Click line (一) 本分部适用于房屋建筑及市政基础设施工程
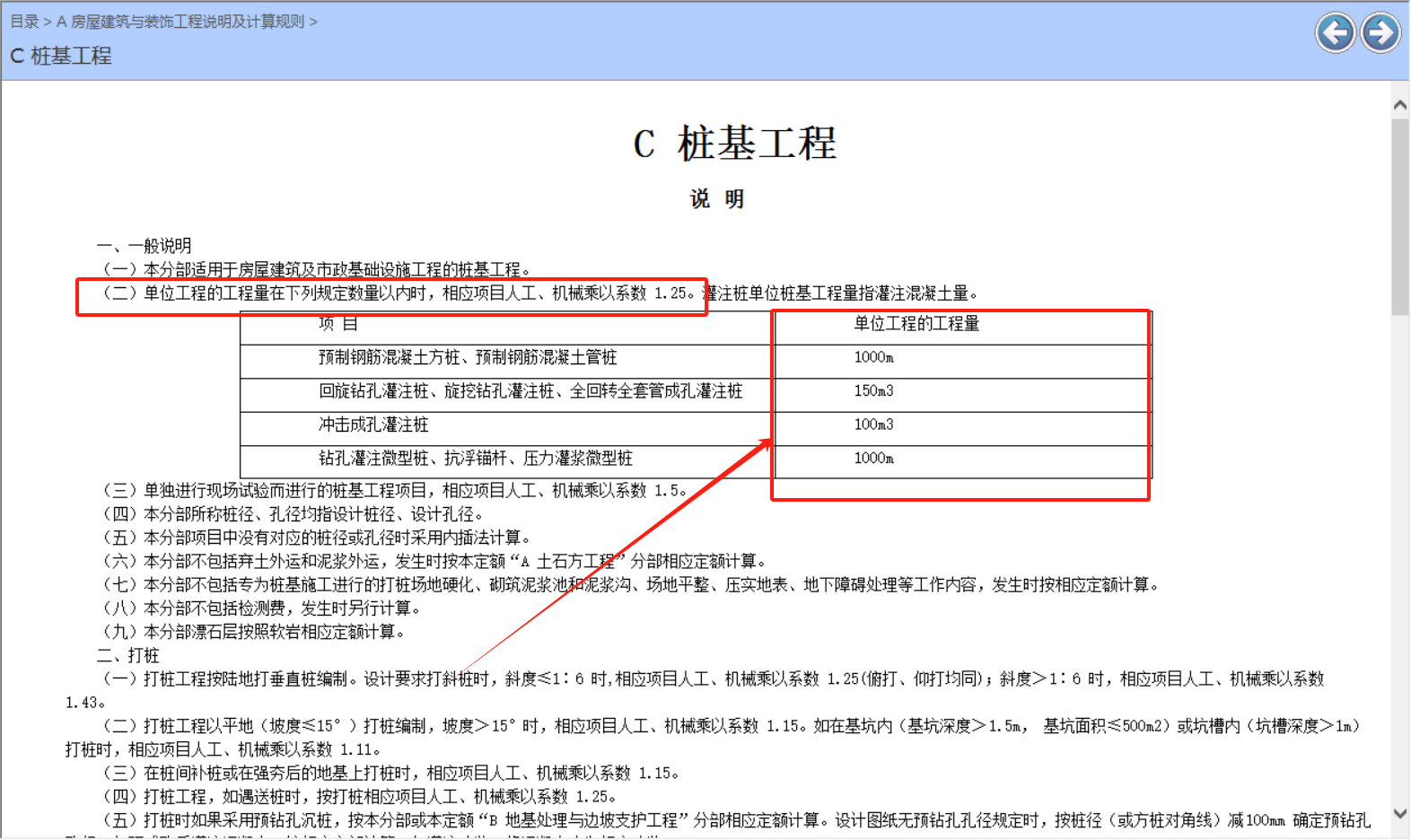The height and width of the screenshot is (840, 1411). 317,269
